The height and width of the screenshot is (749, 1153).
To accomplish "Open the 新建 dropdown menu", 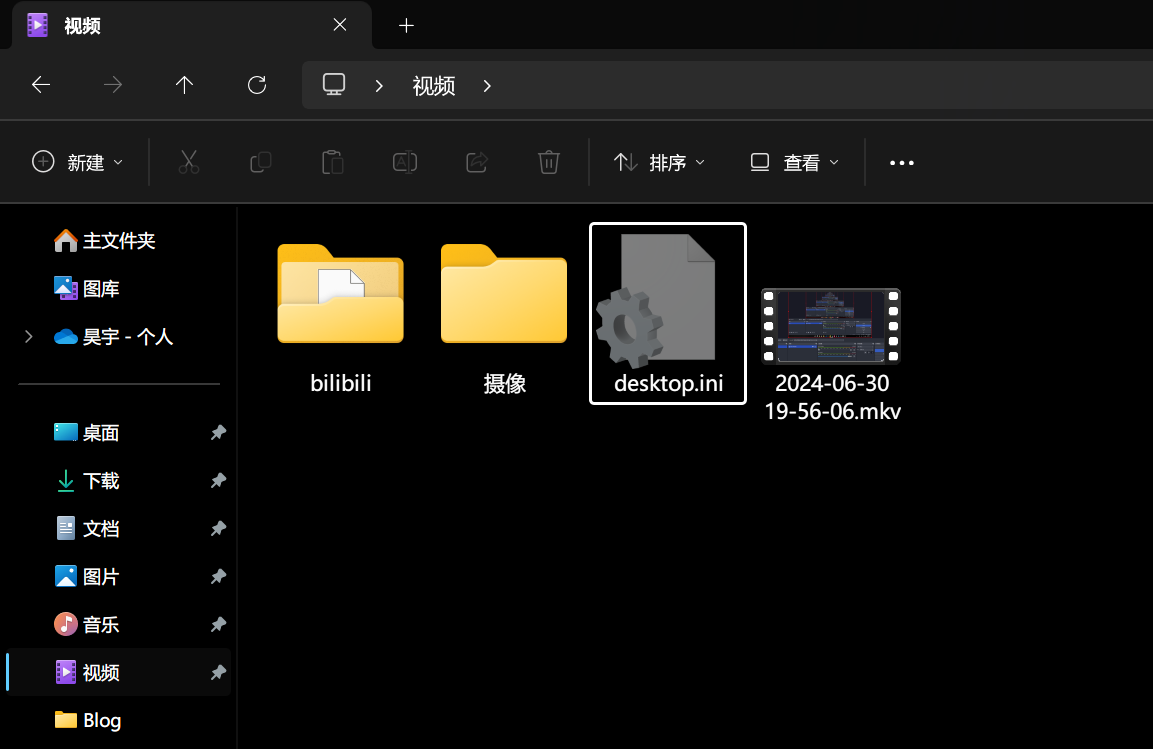I will click(78, 162).
